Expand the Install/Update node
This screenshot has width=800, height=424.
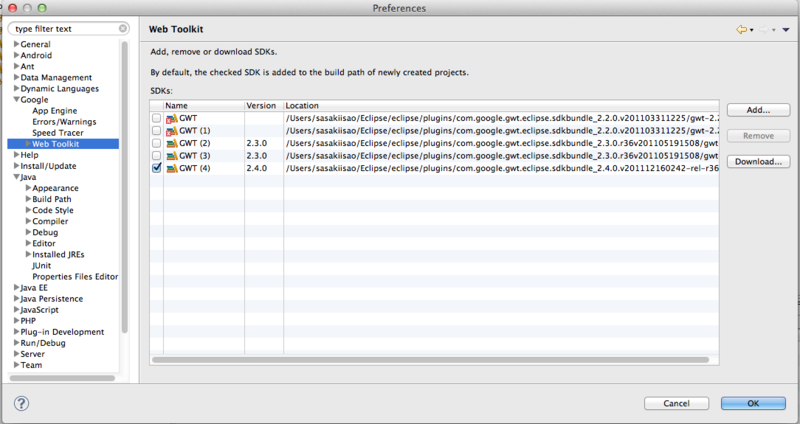pyautogui.click(x=16, y=166)
